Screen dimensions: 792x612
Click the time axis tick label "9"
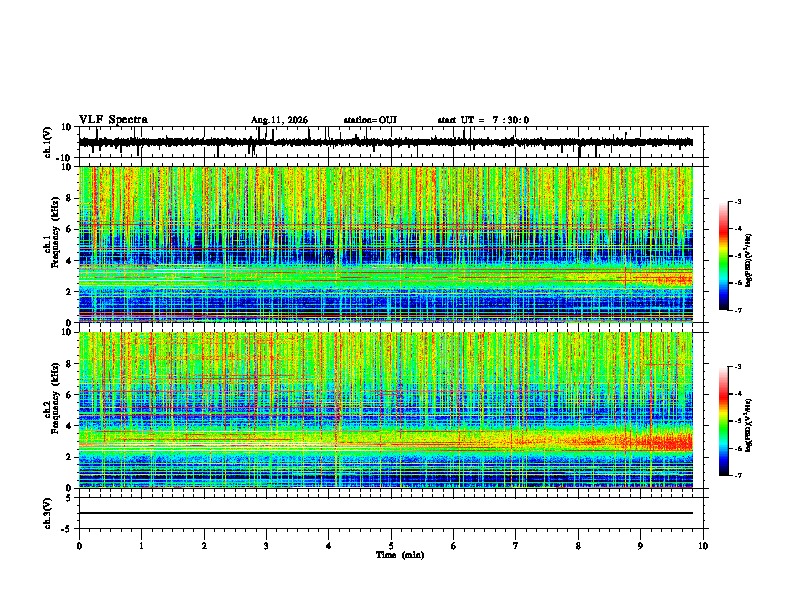[x=640, y=546]
